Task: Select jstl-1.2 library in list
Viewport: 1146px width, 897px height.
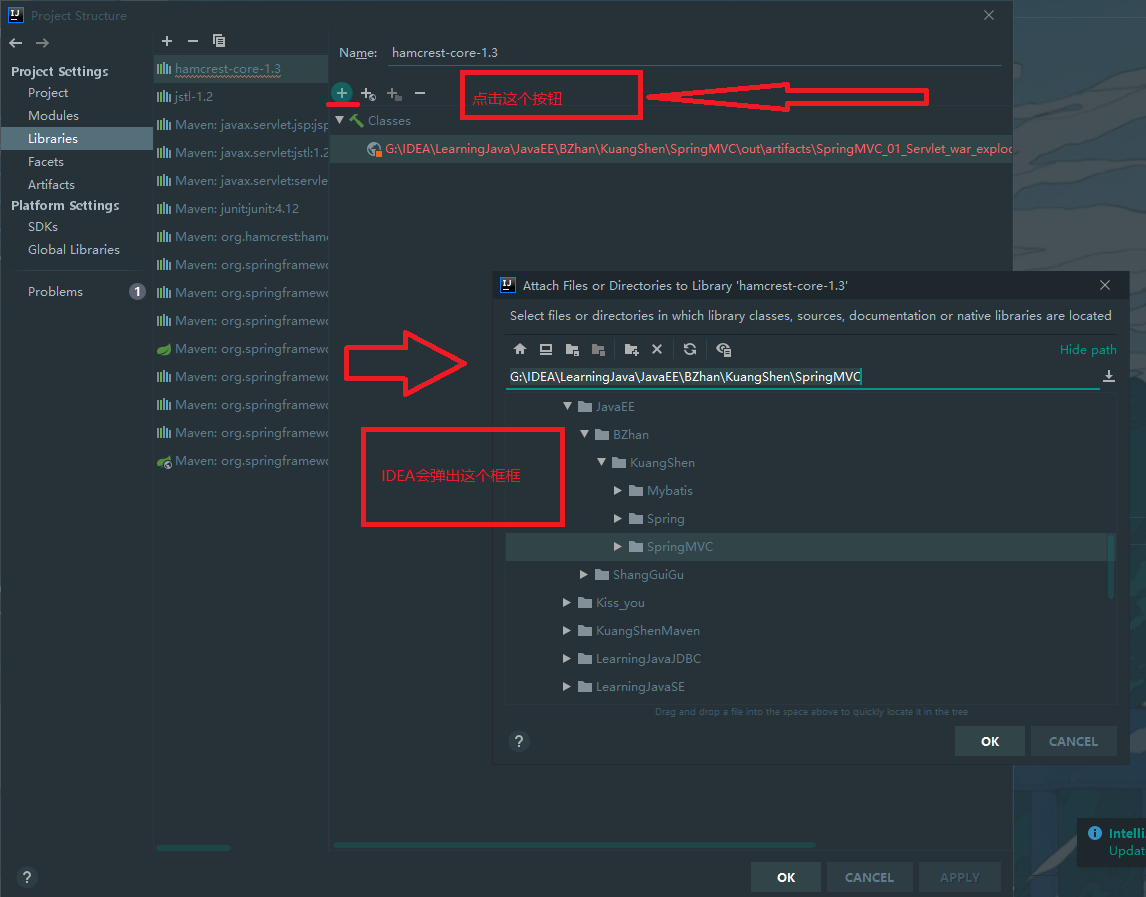Action: pyautogui.click(x=241, y=96)
